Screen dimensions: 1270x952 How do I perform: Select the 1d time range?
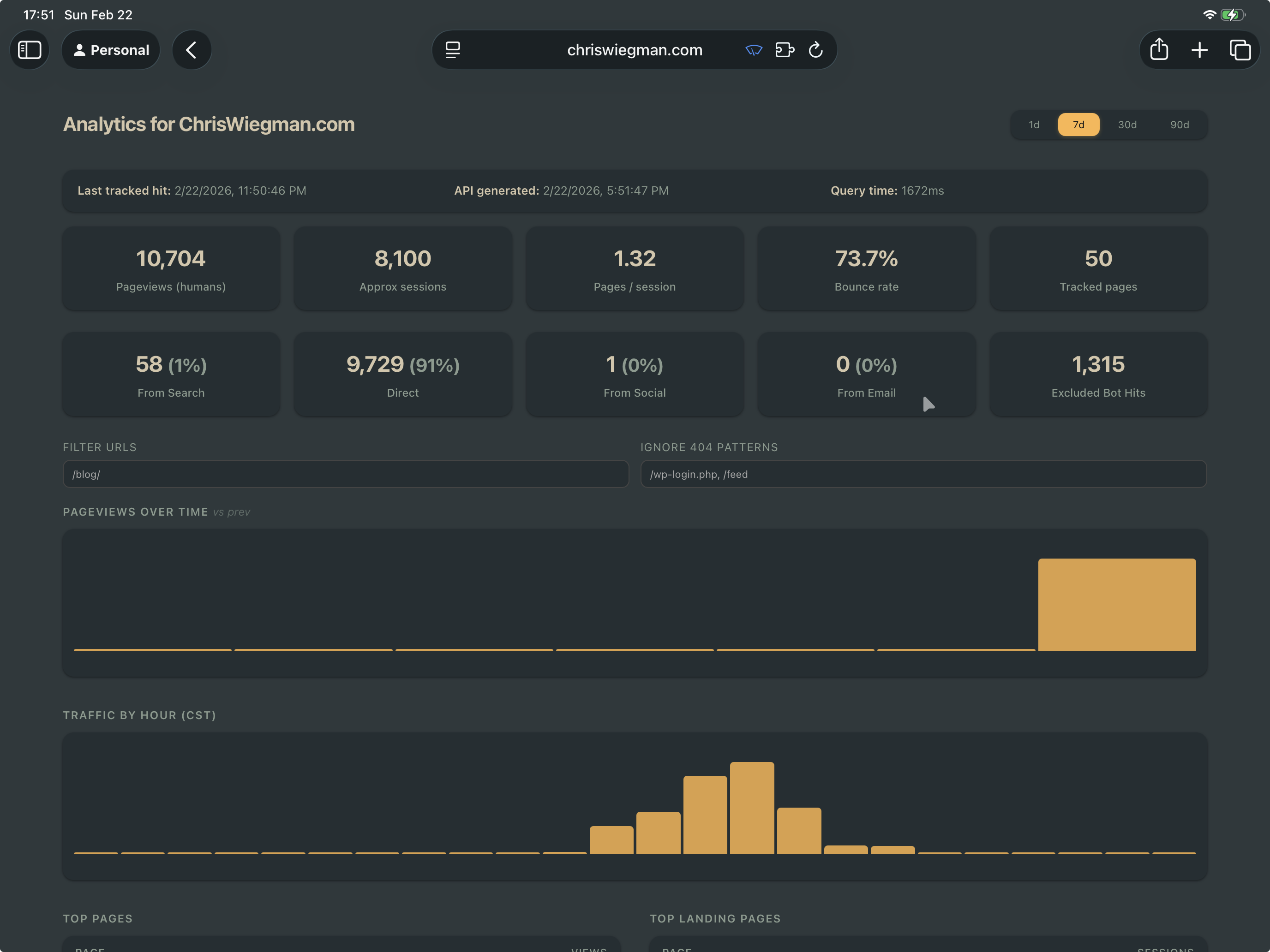click(1034, 125)
